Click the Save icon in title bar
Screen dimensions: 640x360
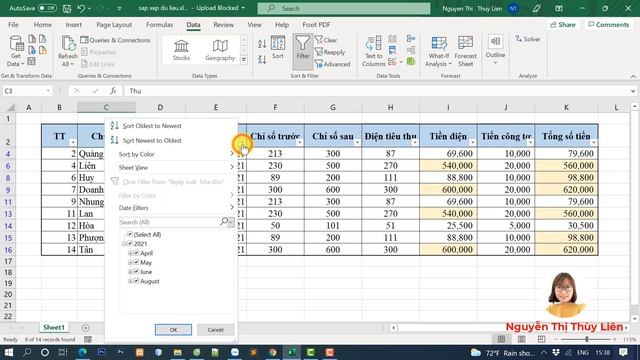tap(67, 8)
